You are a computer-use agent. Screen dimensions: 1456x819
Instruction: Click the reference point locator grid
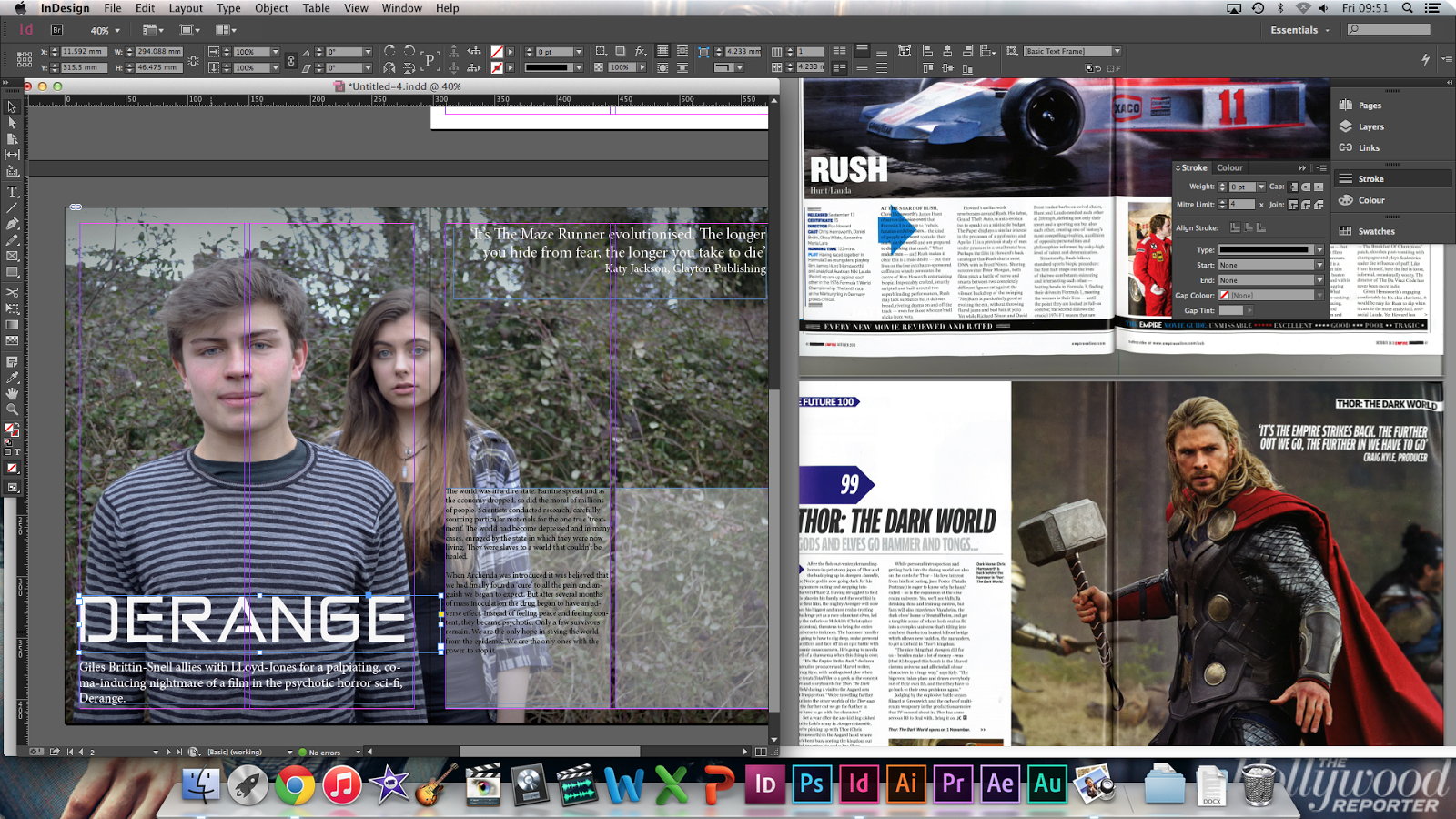click(x=25, y=60)
